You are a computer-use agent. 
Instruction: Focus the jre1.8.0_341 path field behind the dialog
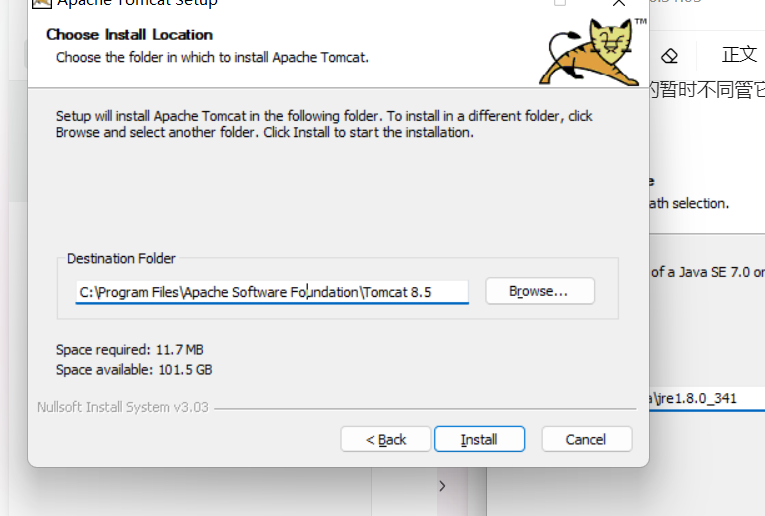[706, 399]
